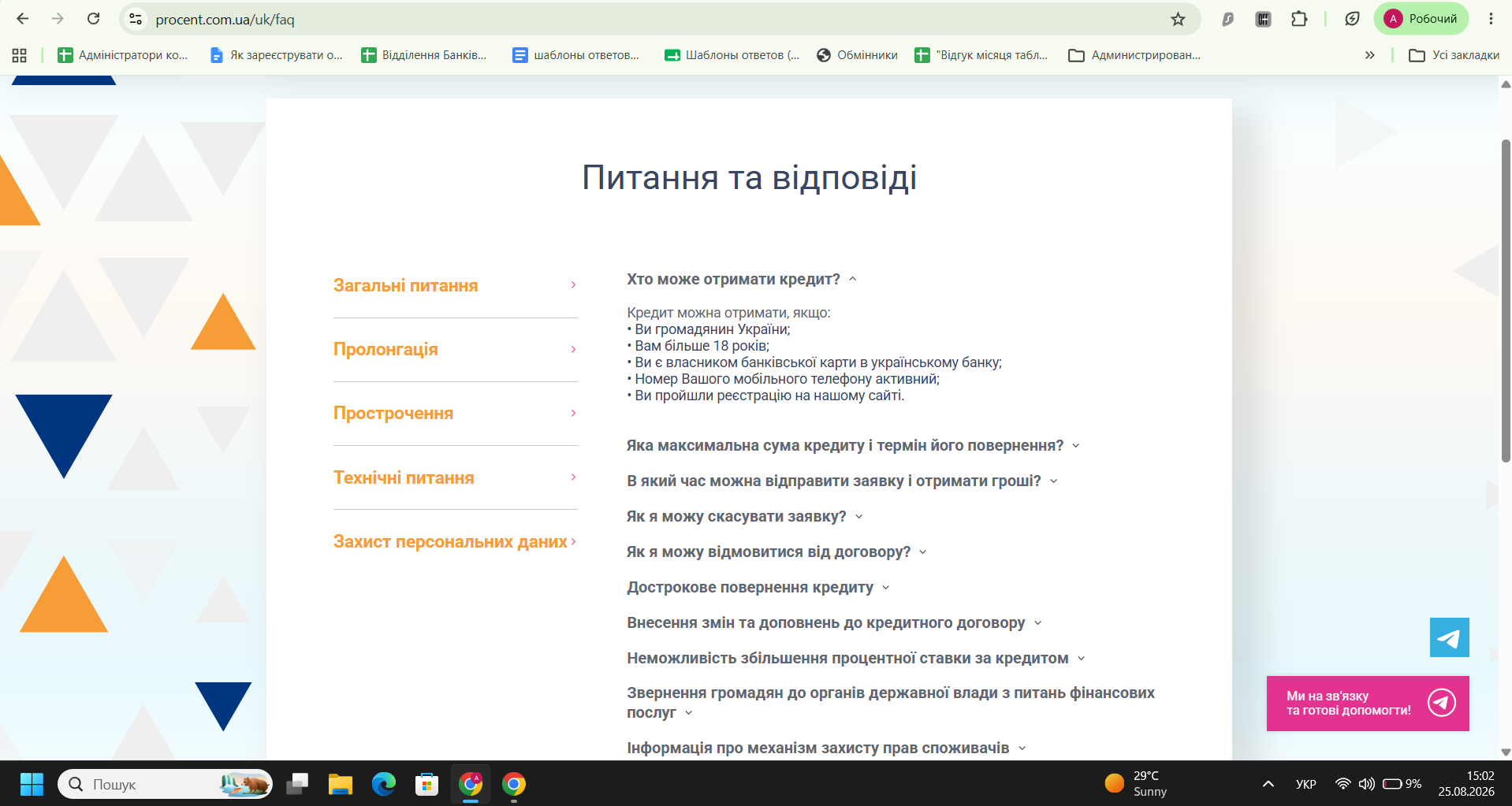The width and height of the screenshot is (1512, 806).
Task: Expand 'Дострокове повернення кредиту' section
Action: [758, 587]
